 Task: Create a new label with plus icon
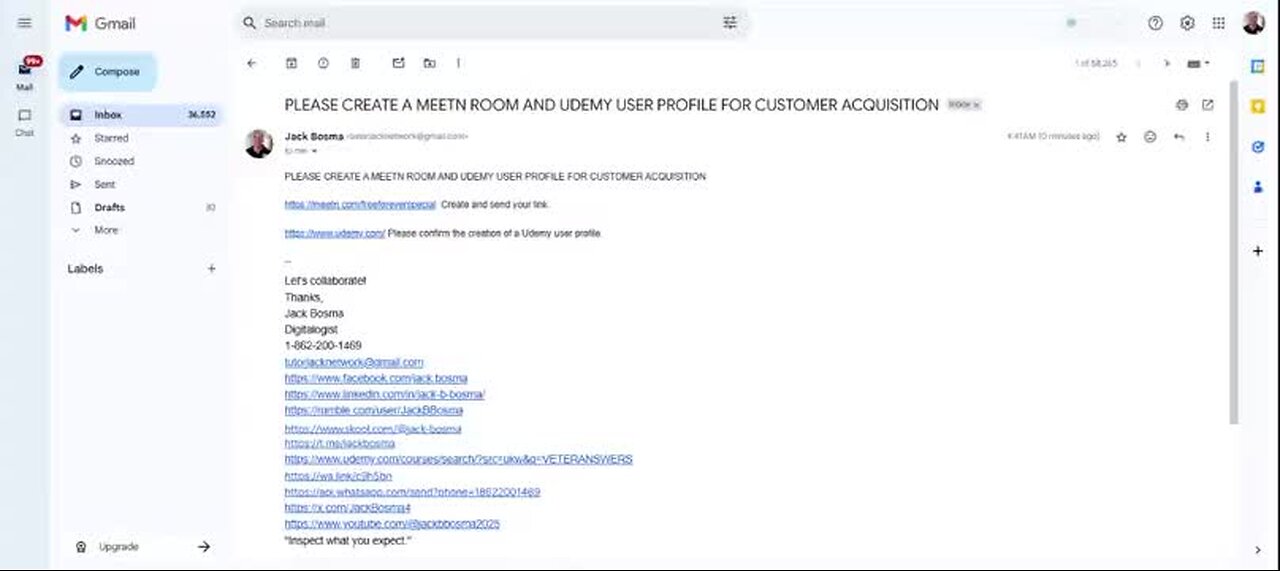pyautogui.click(x=211, y=269)
